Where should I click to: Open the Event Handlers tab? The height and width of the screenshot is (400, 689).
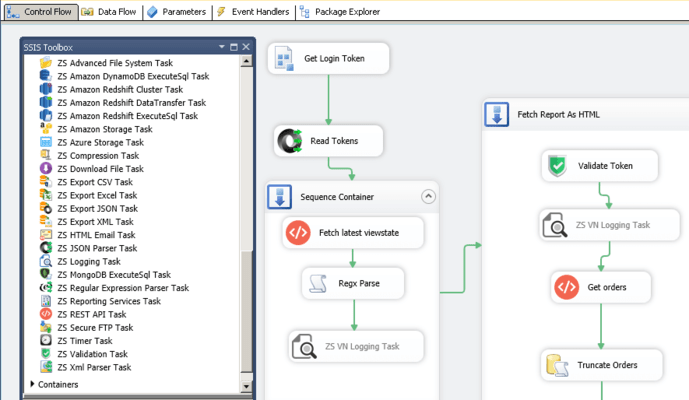[x=251, y=11]
